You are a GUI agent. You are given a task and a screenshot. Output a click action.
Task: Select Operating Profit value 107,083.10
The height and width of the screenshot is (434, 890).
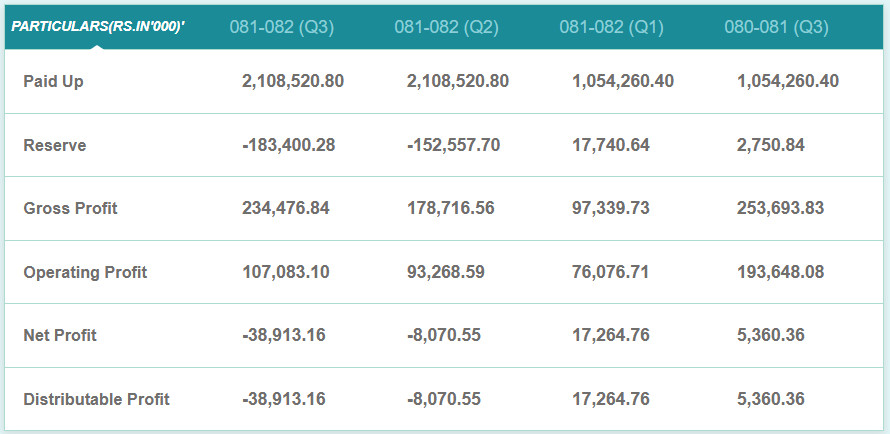point(286,272)
